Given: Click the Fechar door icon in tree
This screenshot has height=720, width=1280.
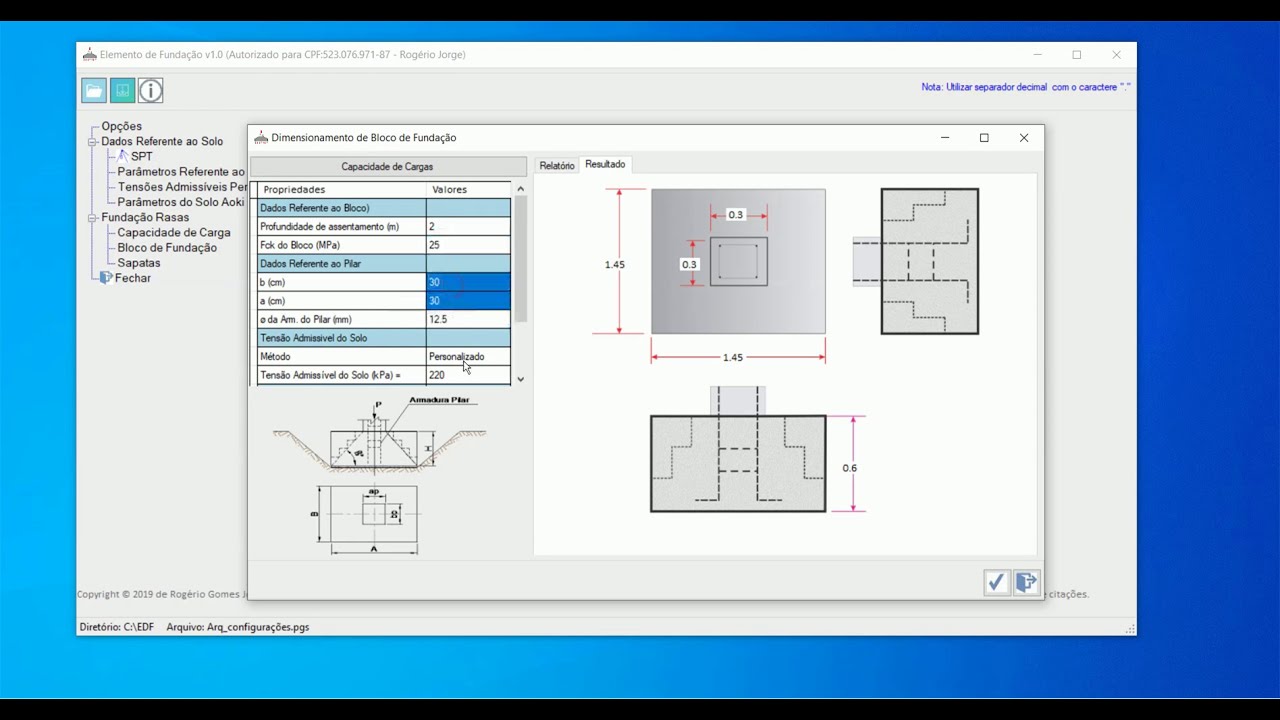Looking at the screenshot, I should (106, 278).
